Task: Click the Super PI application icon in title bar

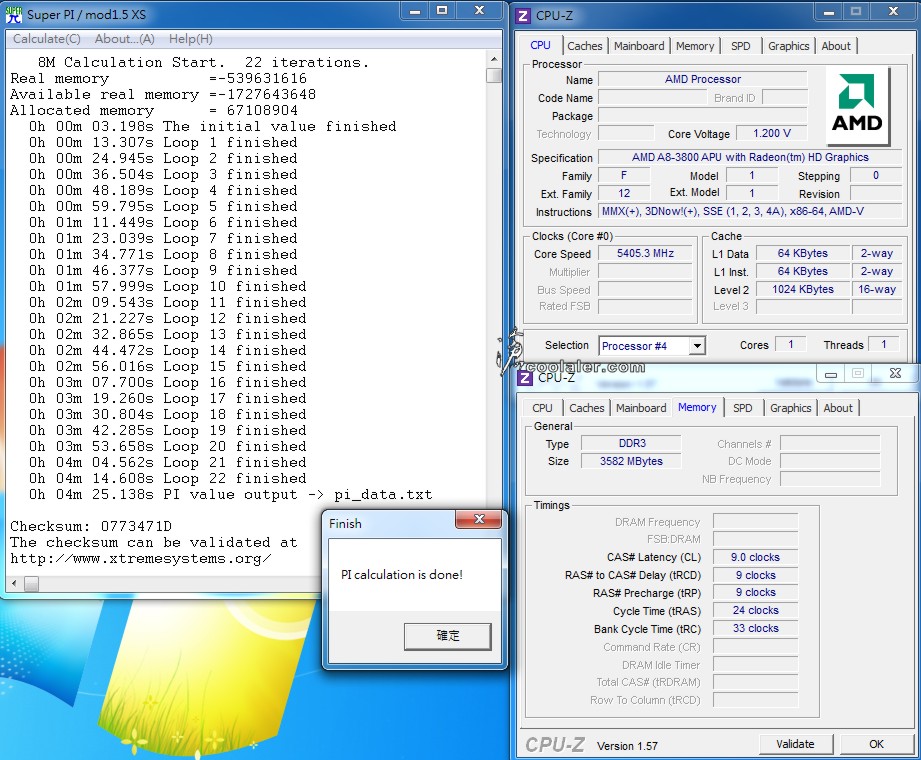Action: (x=13, y=14)
